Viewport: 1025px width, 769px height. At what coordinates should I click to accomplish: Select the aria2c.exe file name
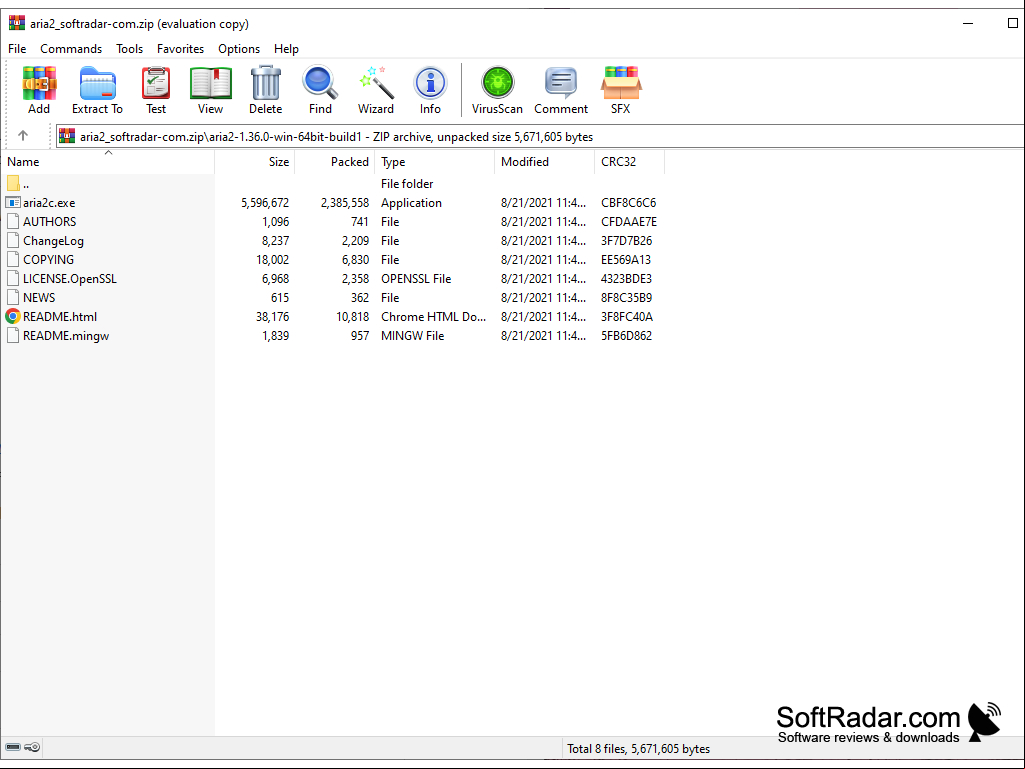pos(49,203)
